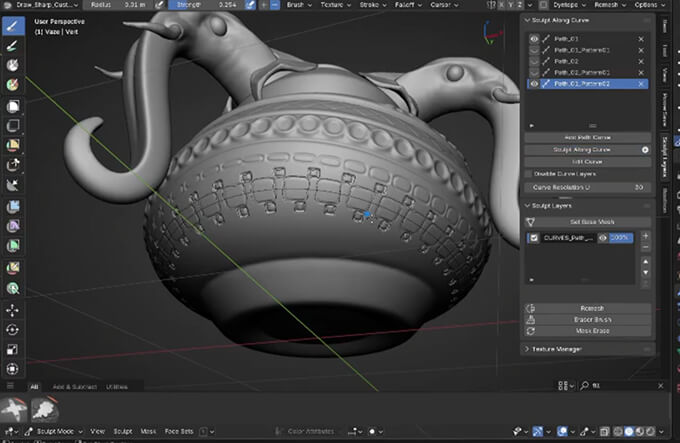Toggle visibility eye of Path_01

tap(532, 38)
